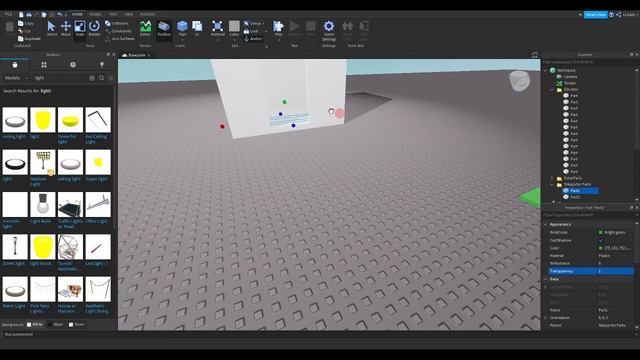This screenshot has height=360, width=640.
Task: Switch to VIEW ribbon tab
Action: (x=129, y=14)
